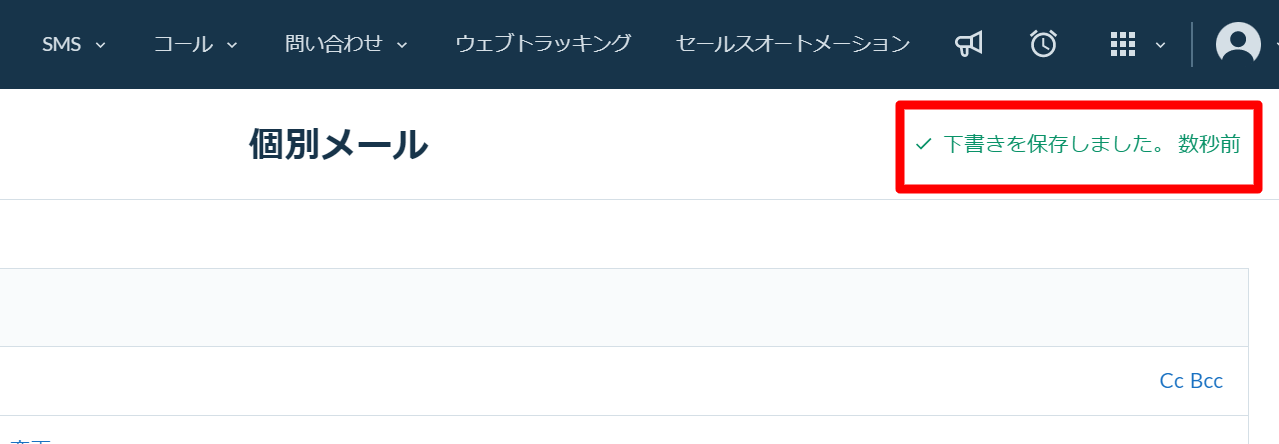Click the 下書きを保存しました status message
Screen dimensions: 1279x444
(x=1054, y=145)
